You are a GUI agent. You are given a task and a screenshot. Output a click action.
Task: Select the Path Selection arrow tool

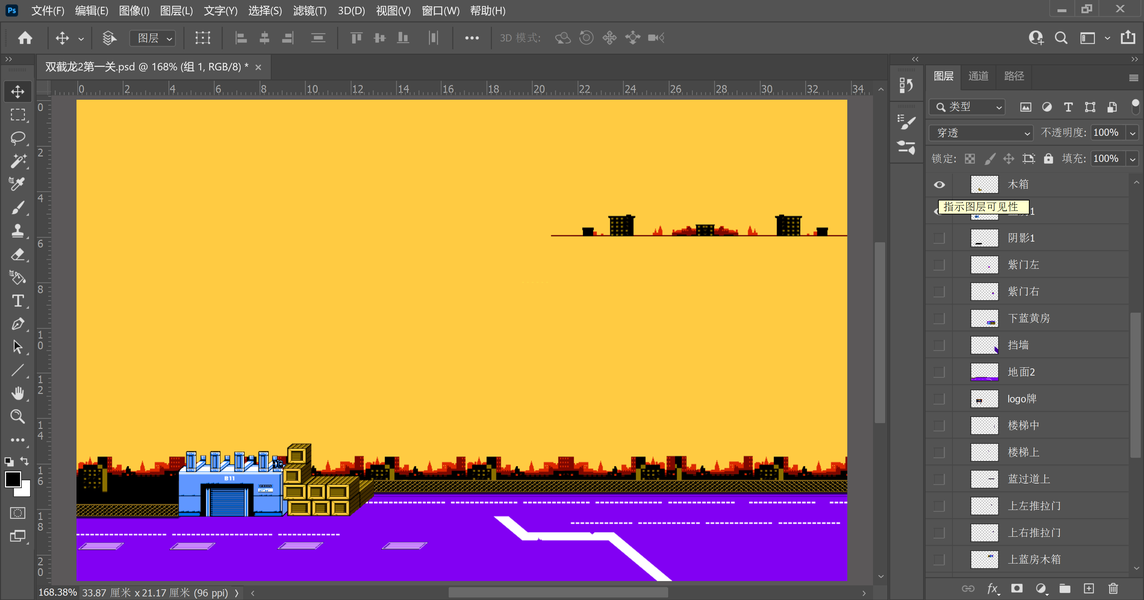pos(18,347)
